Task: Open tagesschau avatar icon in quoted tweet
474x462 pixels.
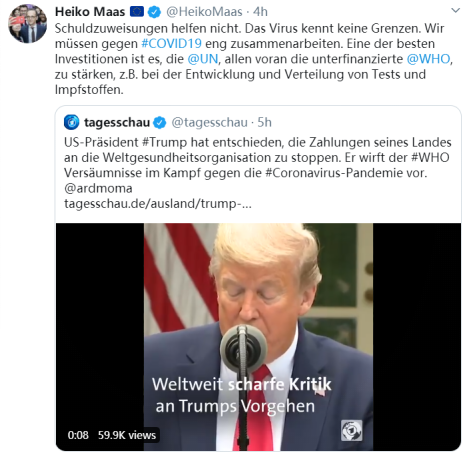Action: pyautogui.click(x=71, y=122)
